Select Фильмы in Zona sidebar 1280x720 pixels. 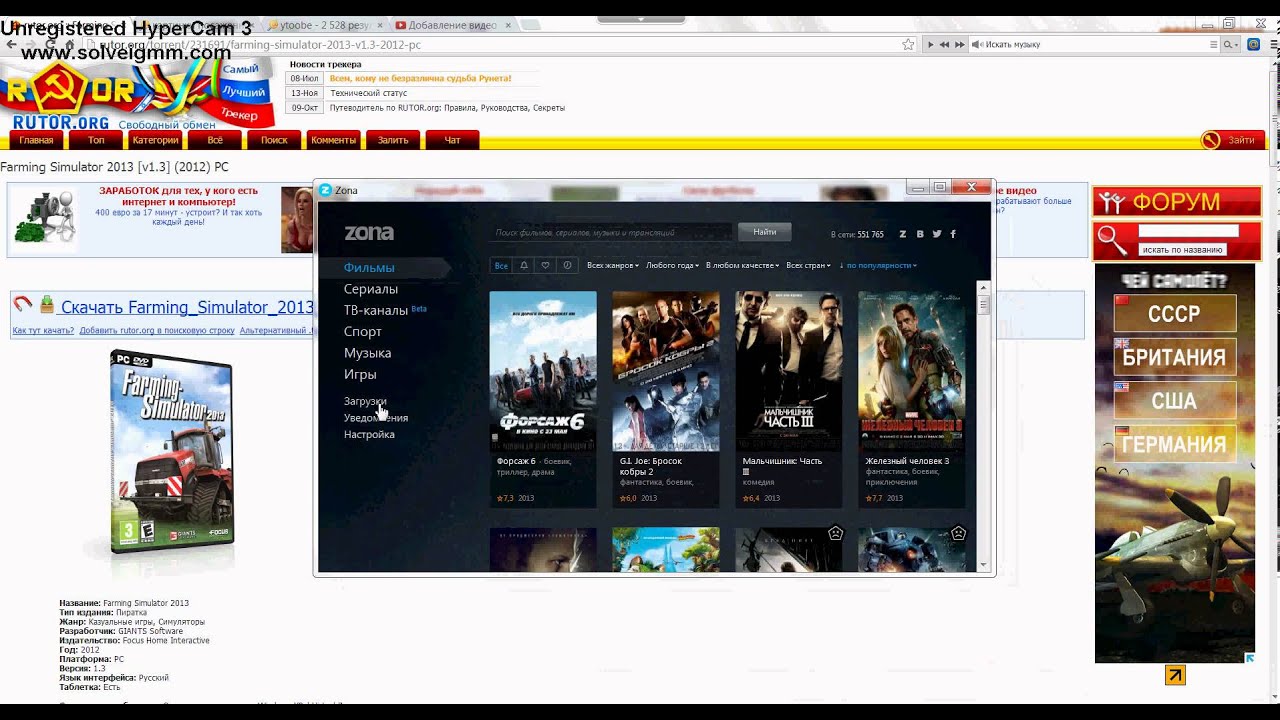click(x=369, y=267)
